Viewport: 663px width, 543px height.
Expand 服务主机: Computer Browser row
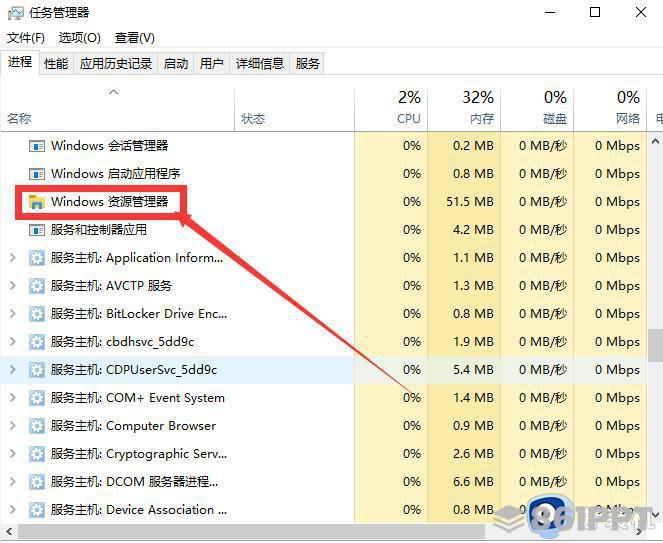(13, 425)
